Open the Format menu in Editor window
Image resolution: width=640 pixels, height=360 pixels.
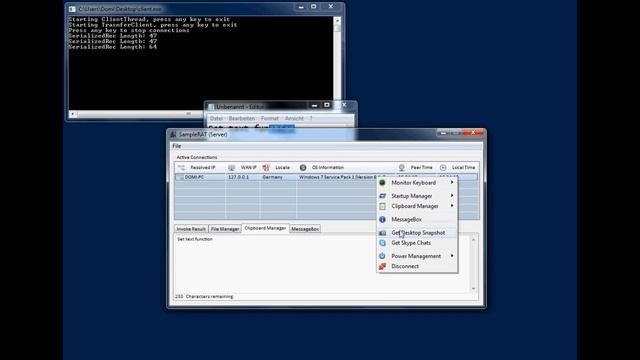point(270,118)
